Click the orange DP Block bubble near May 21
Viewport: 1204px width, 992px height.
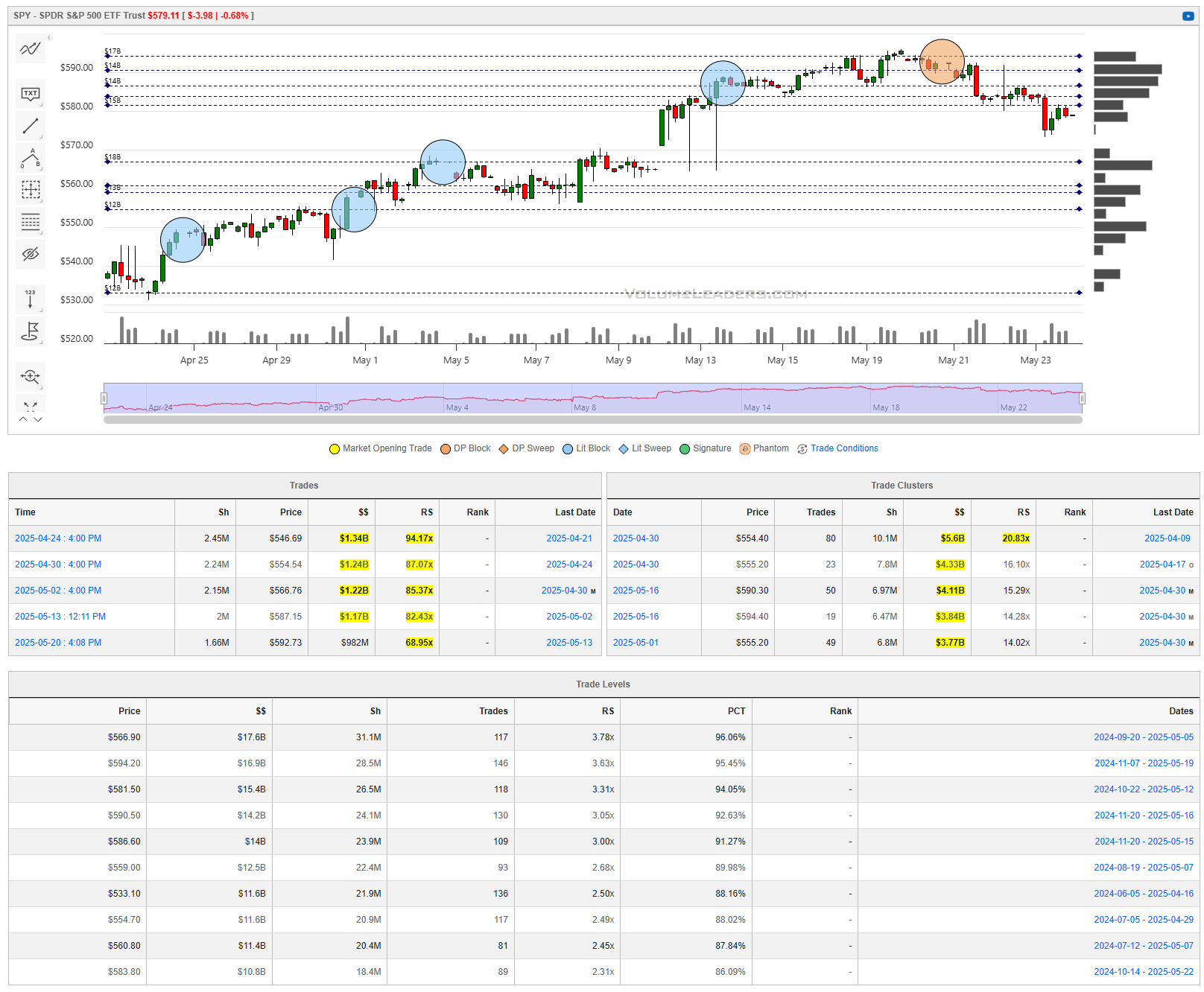[x=942, y=62]
